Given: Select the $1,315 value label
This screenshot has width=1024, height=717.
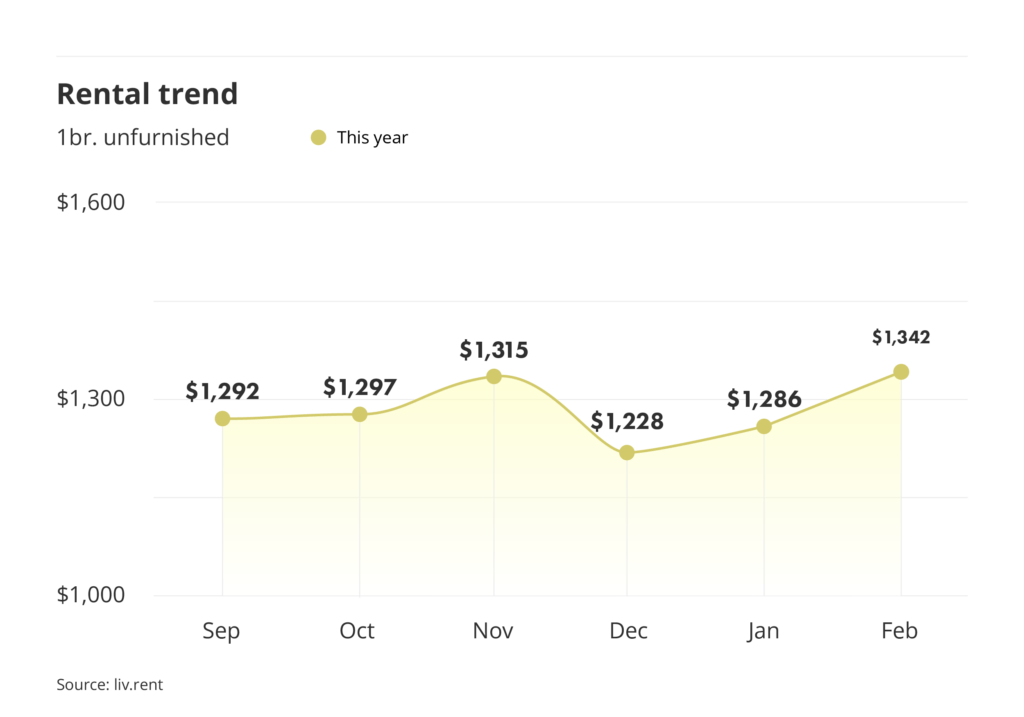Looking at the screenshot, I should coord(494,350).
